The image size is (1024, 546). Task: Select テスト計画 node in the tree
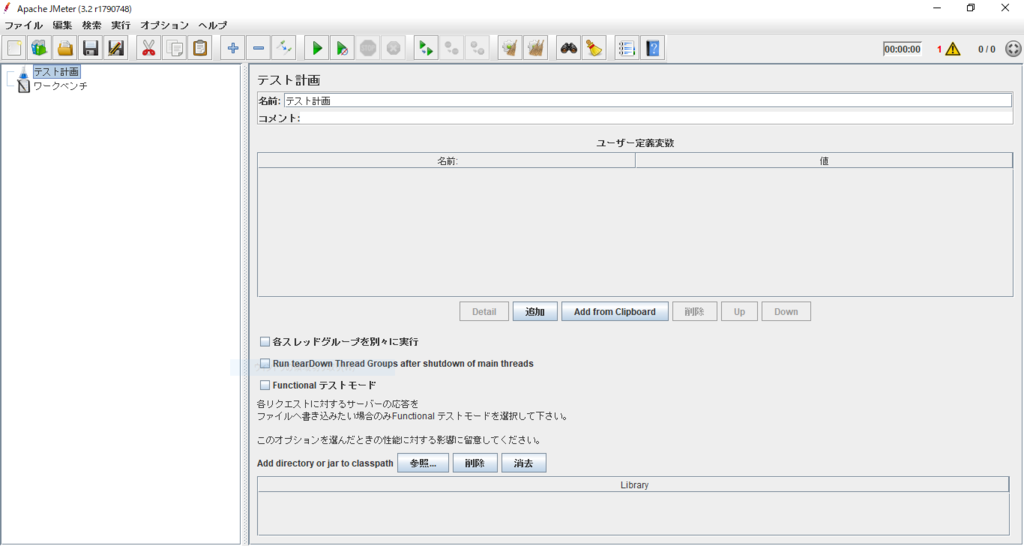pos(57,72)
